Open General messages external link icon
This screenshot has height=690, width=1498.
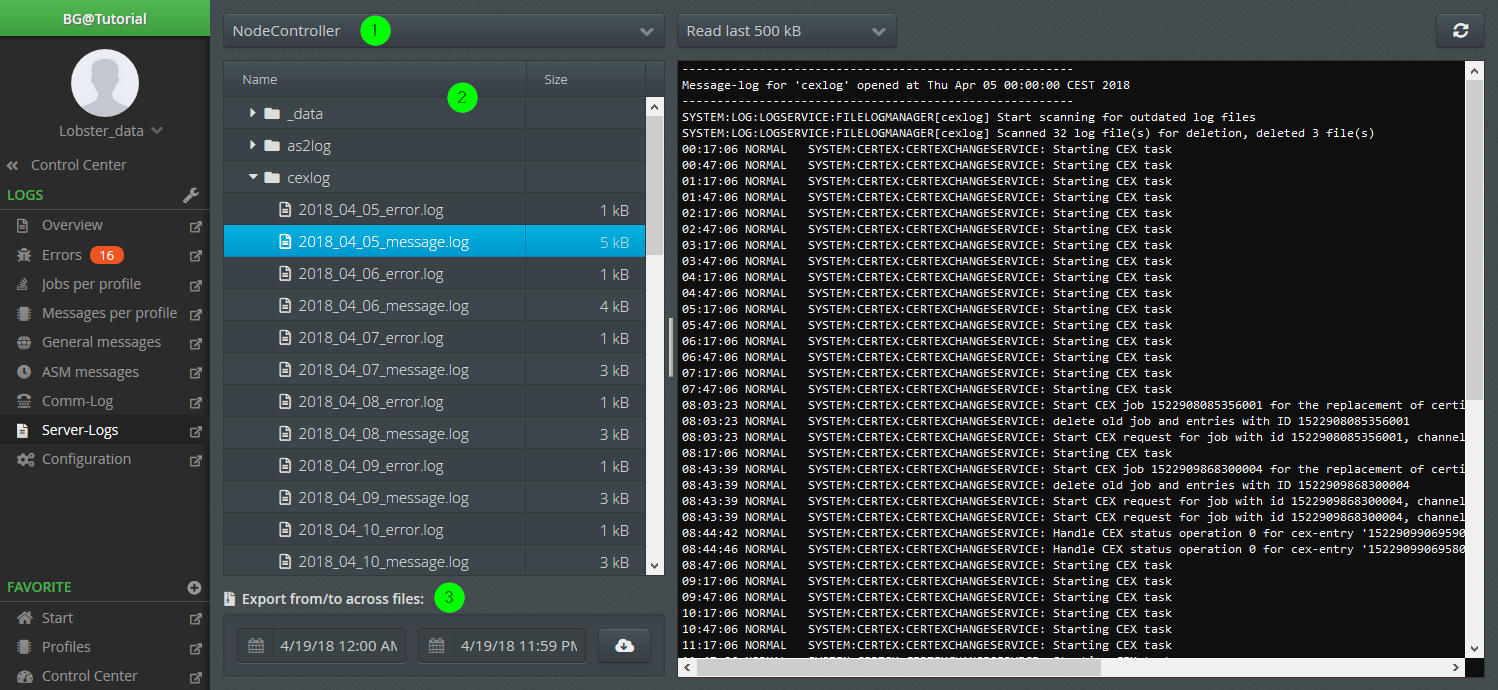click(x=195, y=343)
